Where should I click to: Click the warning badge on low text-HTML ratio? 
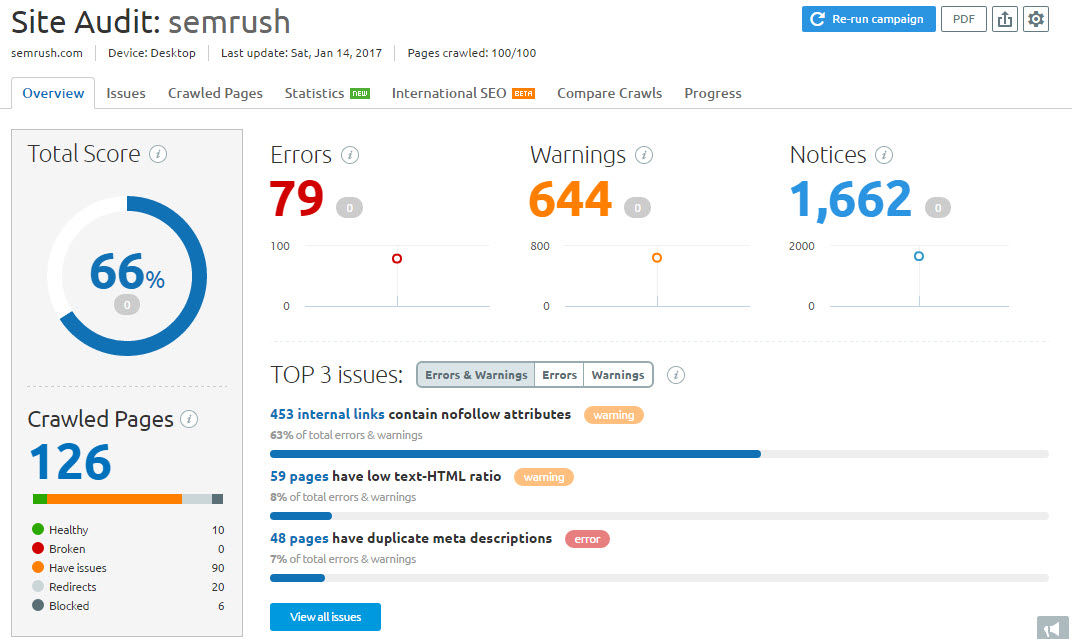544,477
